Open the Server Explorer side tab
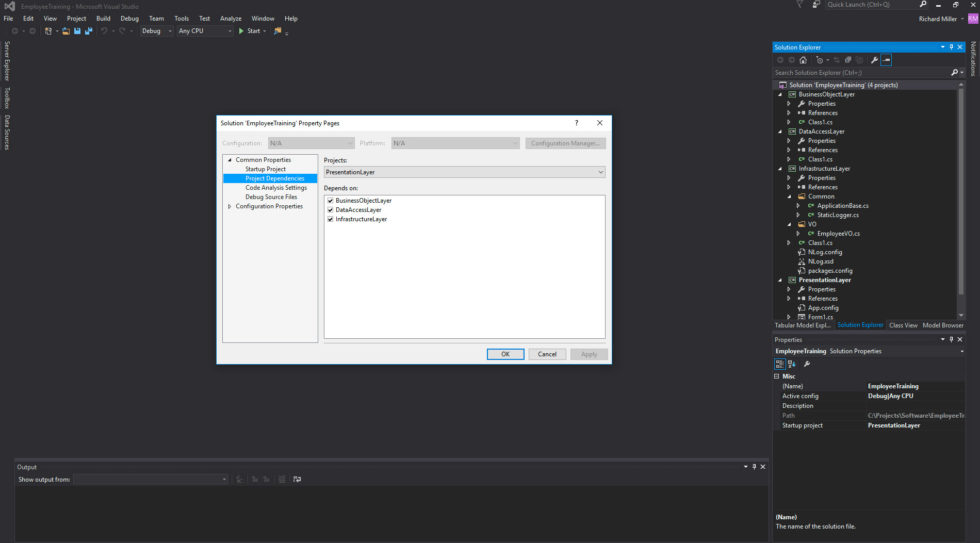Viewport: 980px width, 543px height. click(7, 61)
